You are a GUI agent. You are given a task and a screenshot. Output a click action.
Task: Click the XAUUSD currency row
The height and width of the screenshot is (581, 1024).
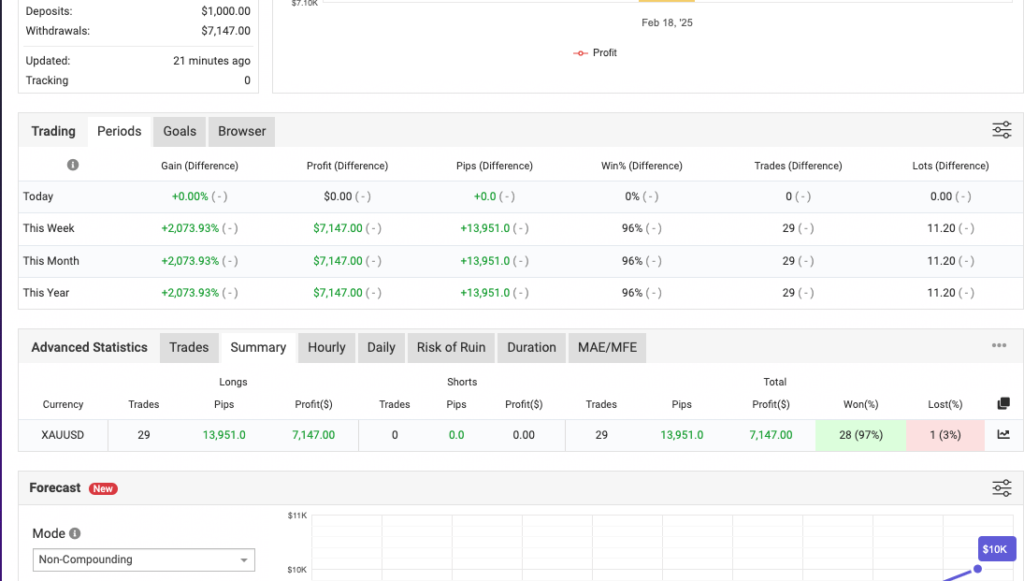[x=501, y=435]
